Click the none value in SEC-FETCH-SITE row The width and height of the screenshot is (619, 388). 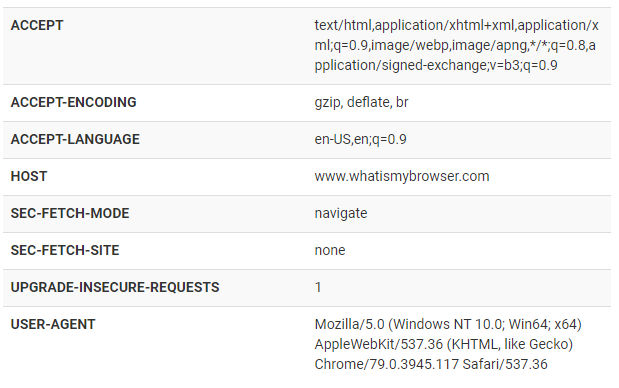point(330,250)
